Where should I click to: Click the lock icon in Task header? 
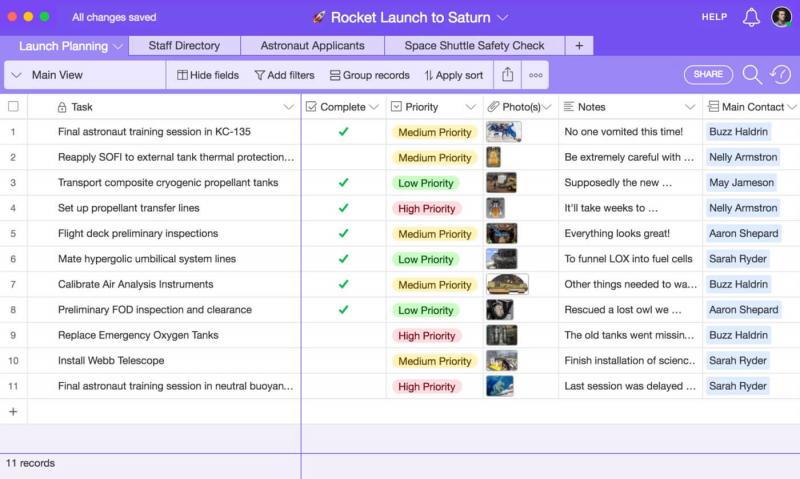62,107
